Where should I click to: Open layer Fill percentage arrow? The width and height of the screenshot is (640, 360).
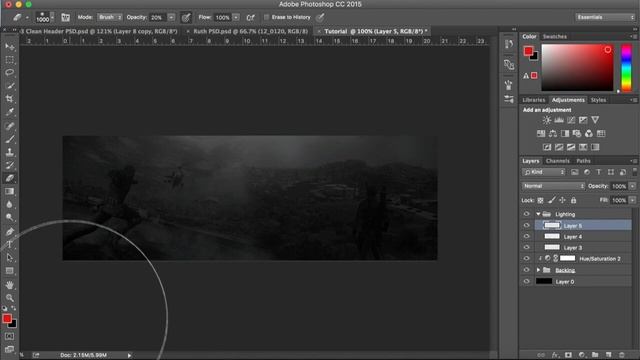tap(632, 200)
